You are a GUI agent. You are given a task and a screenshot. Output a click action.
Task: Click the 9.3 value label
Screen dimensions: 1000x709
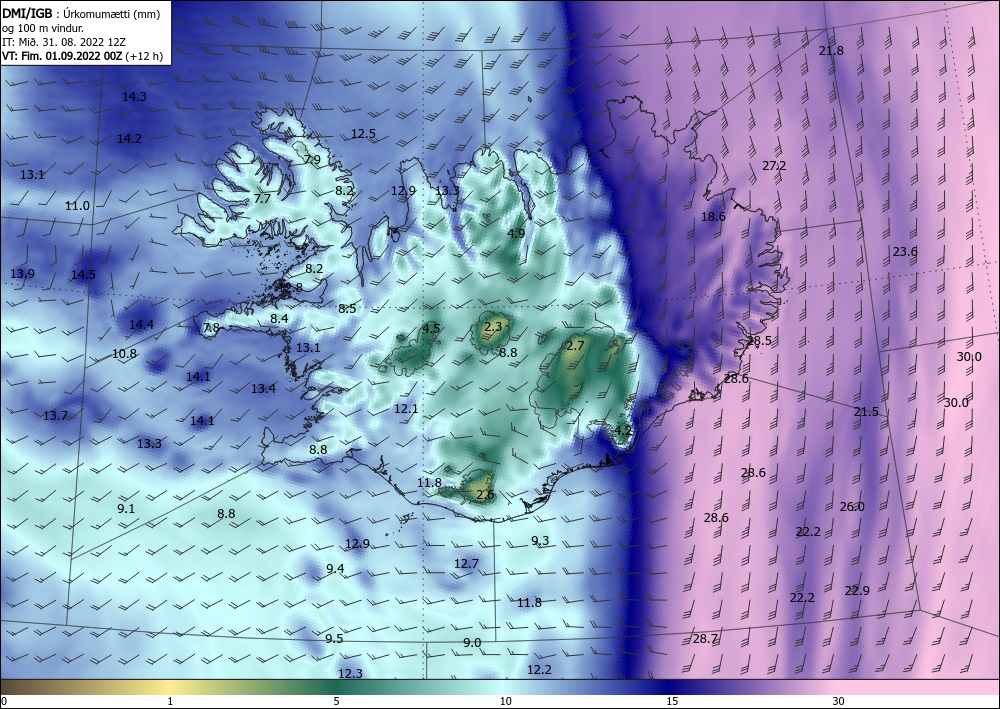point(540,541)
